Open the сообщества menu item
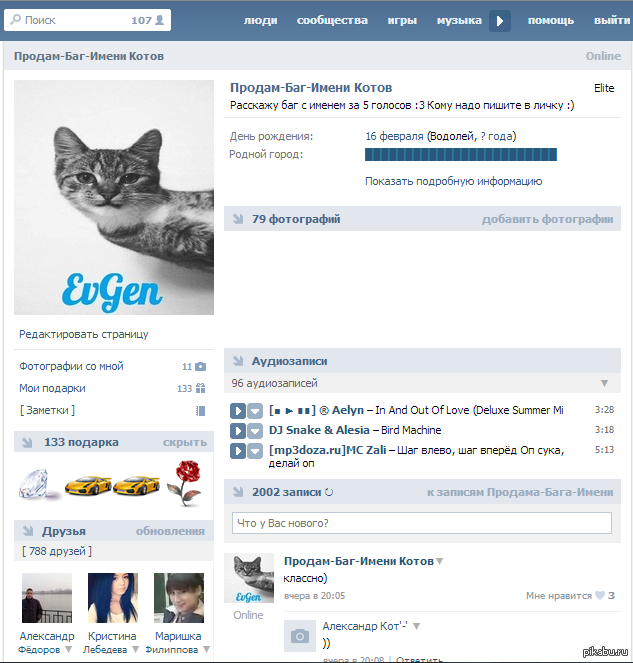The image size is (633, 663). coord(332,20)
